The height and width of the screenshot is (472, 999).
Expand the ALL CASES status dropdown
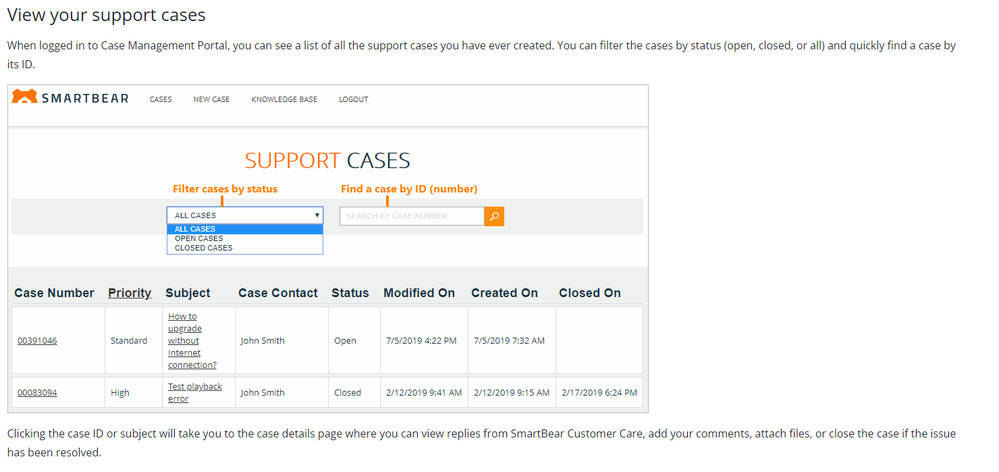click(x=245, y=215)
